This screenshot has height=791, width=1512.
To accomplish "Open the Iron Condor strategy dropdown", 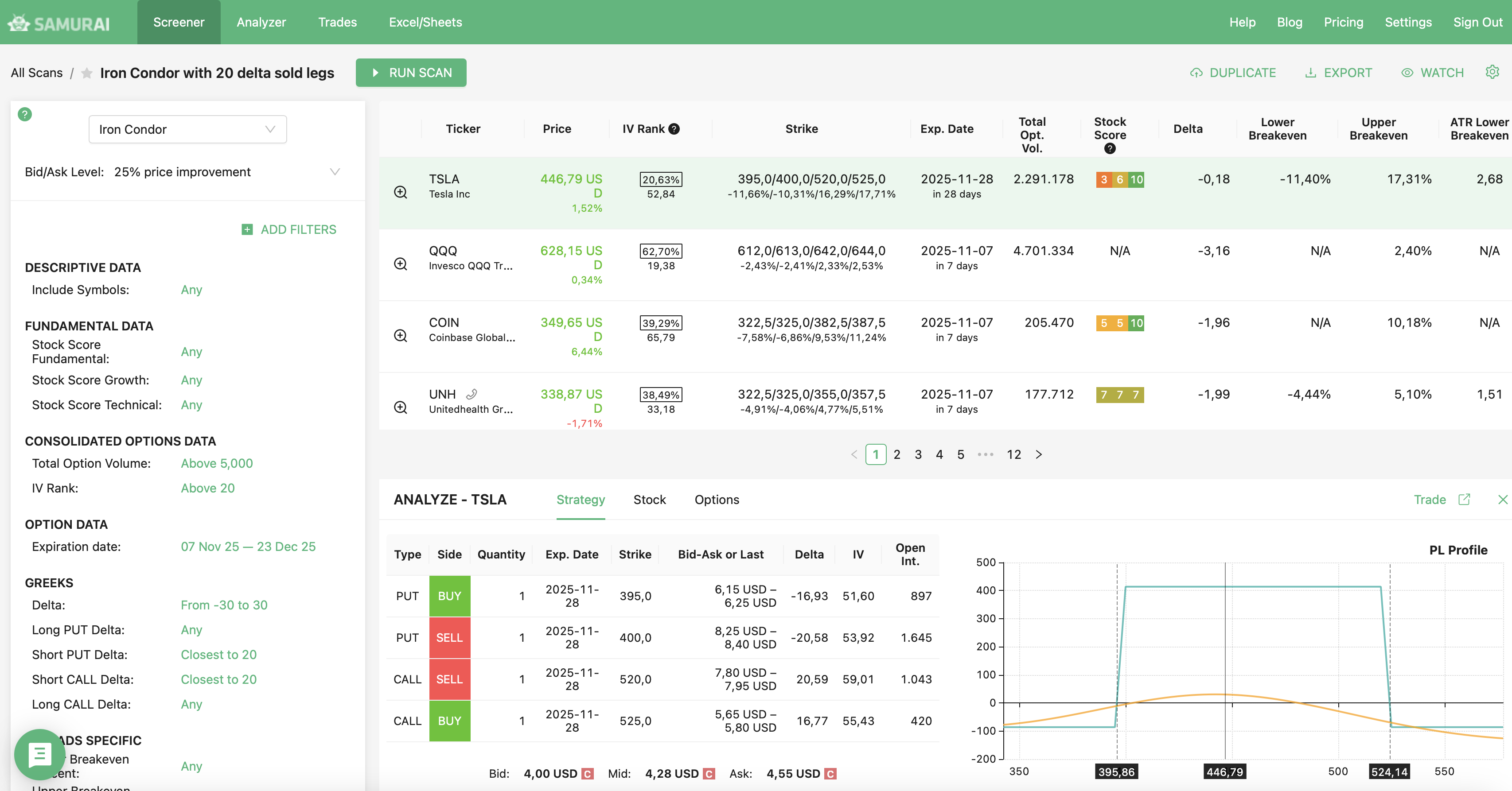I will (x=187, y=129).
